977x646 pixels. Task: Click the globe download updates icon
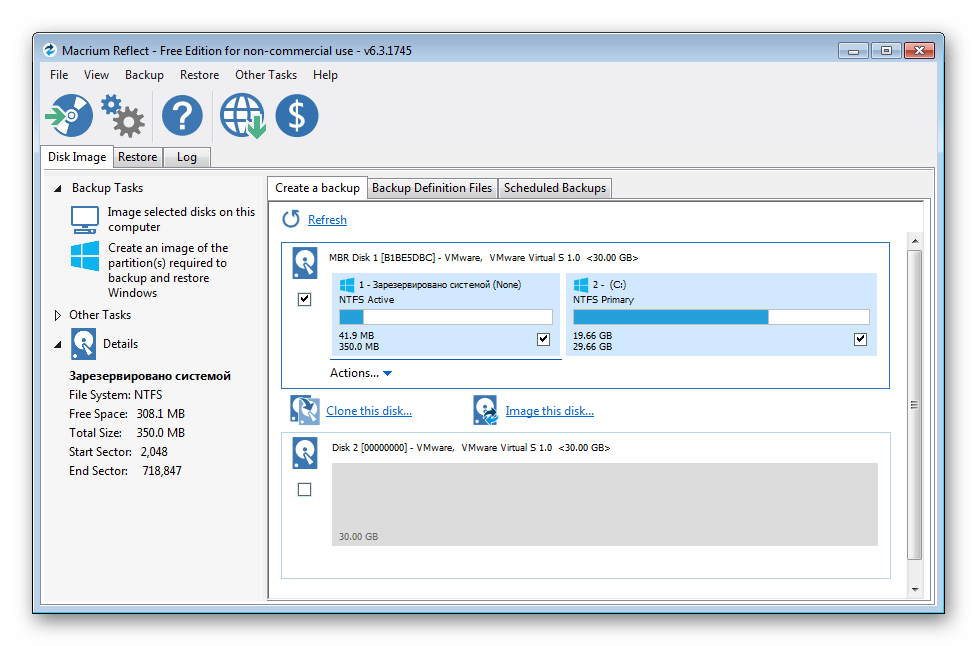click(x=242, y=116)
